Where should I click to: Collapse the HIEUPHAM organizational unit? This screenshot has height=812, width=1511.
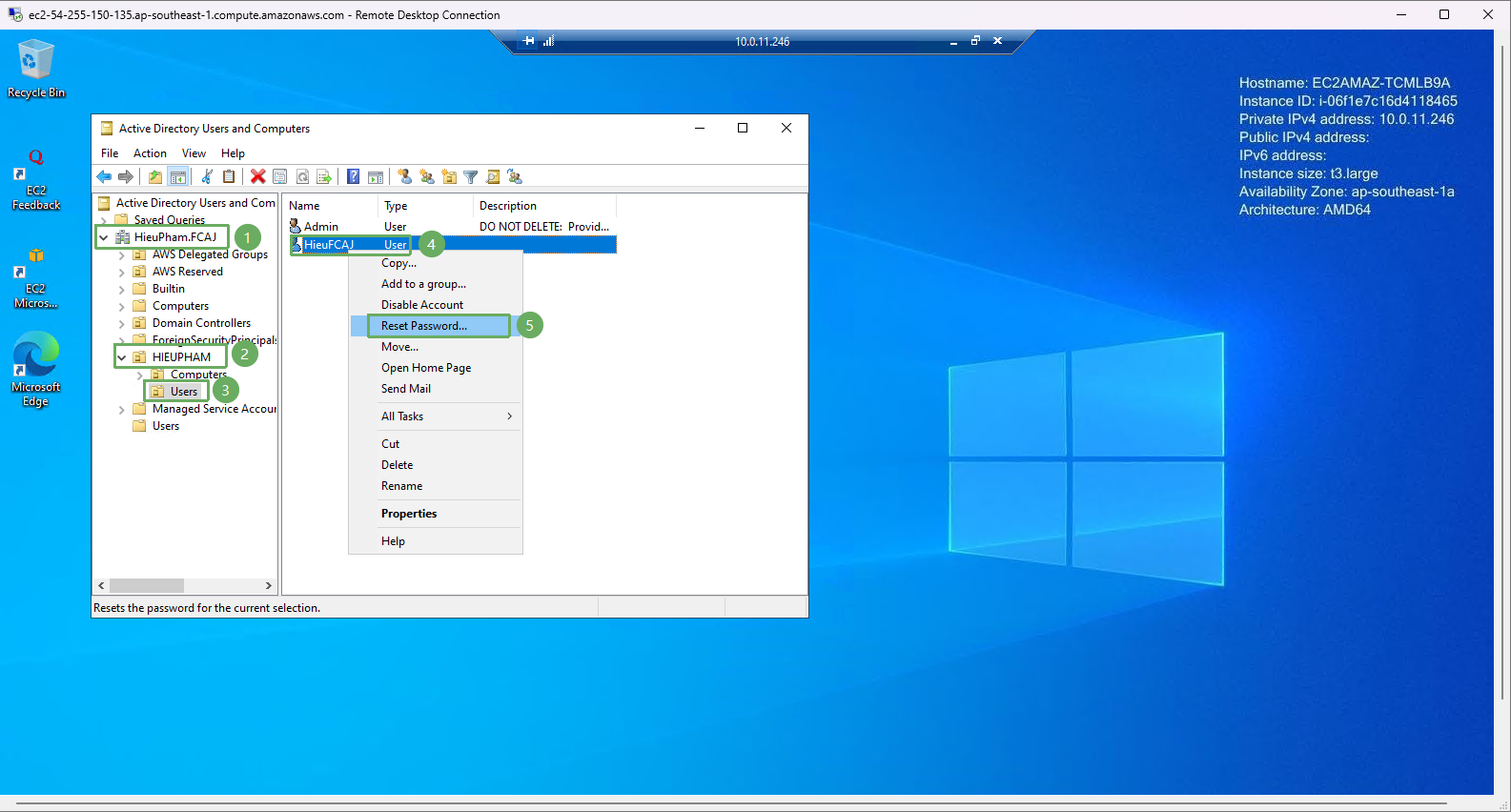click(x=122, y=357)
